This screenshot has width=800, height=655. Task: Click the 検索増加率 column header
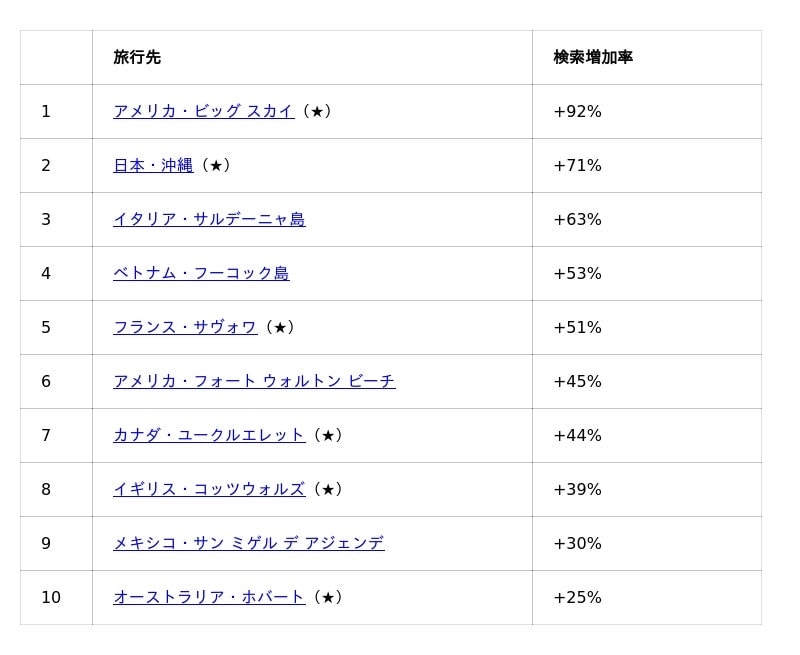tap(593, 58)
